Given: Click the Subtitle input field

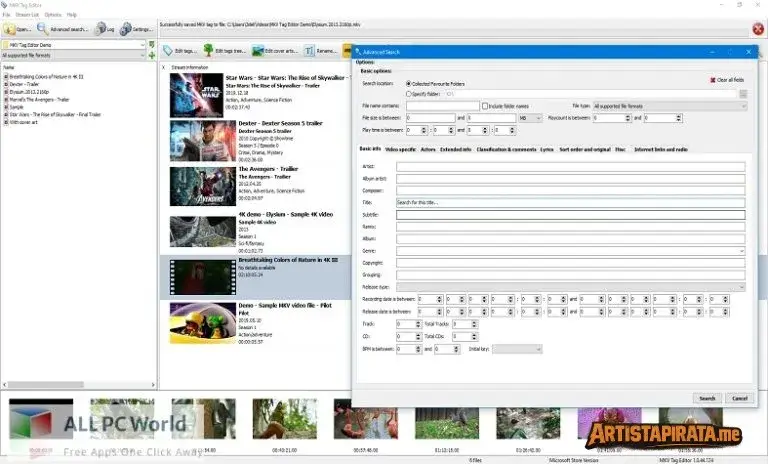Looking at the screenshot, I should click(x=571, y=215).
